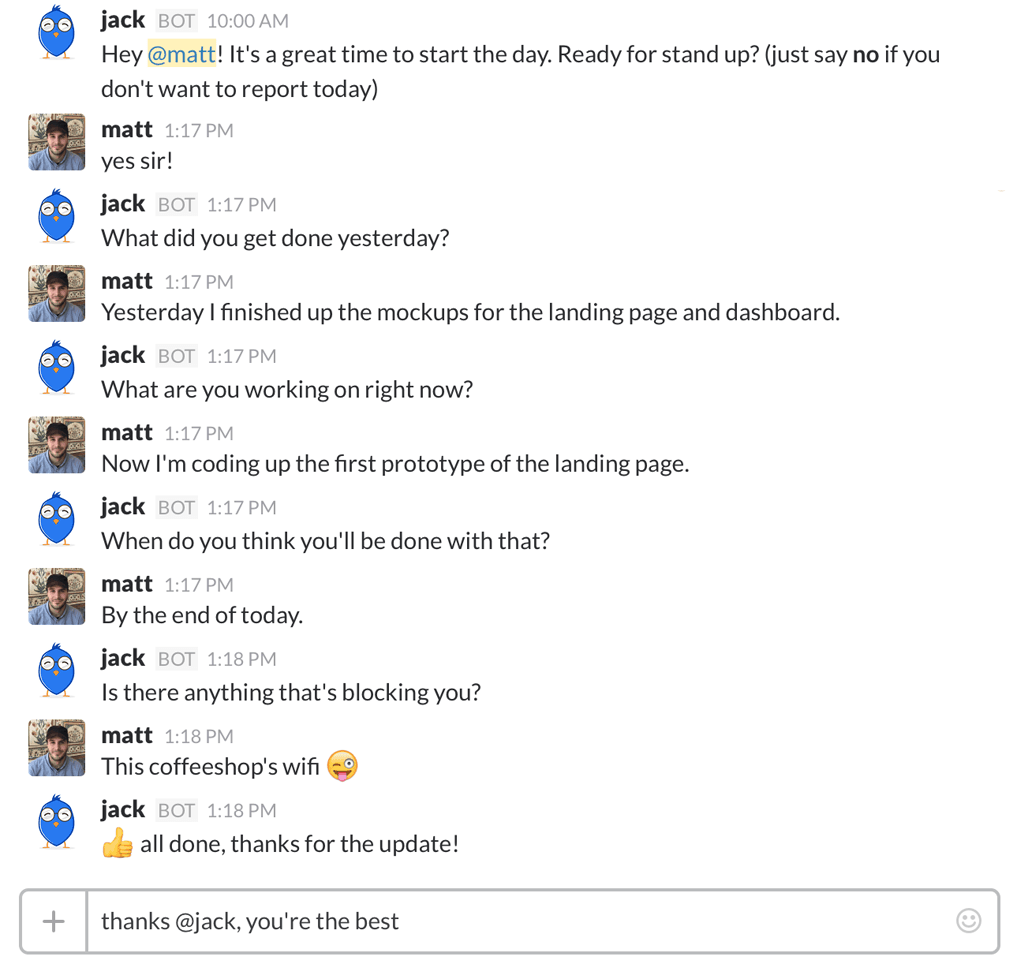Click the @matt mention link
This screenshot has height=959, width=1032.
(182, 55)
